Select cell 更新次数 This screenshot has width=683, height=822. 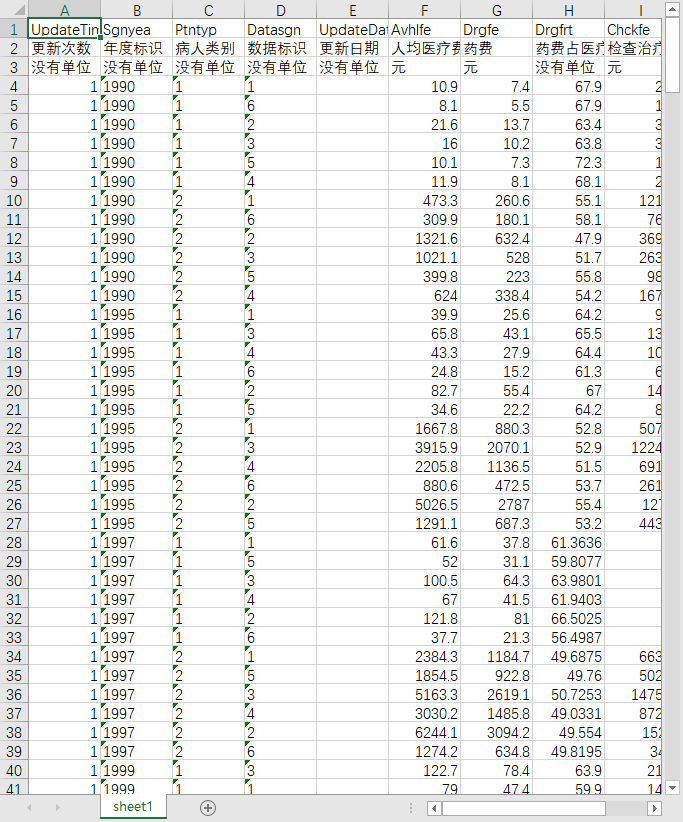point(64,48)
